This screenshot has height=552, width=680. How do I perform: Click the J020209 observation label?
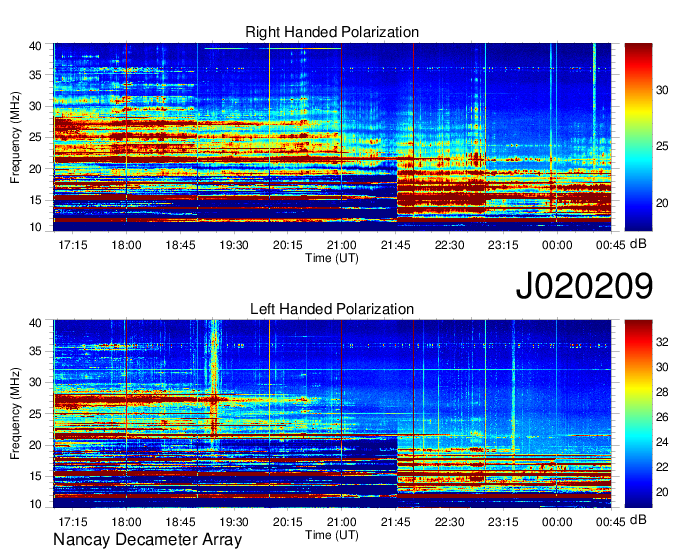click(584, 286)
